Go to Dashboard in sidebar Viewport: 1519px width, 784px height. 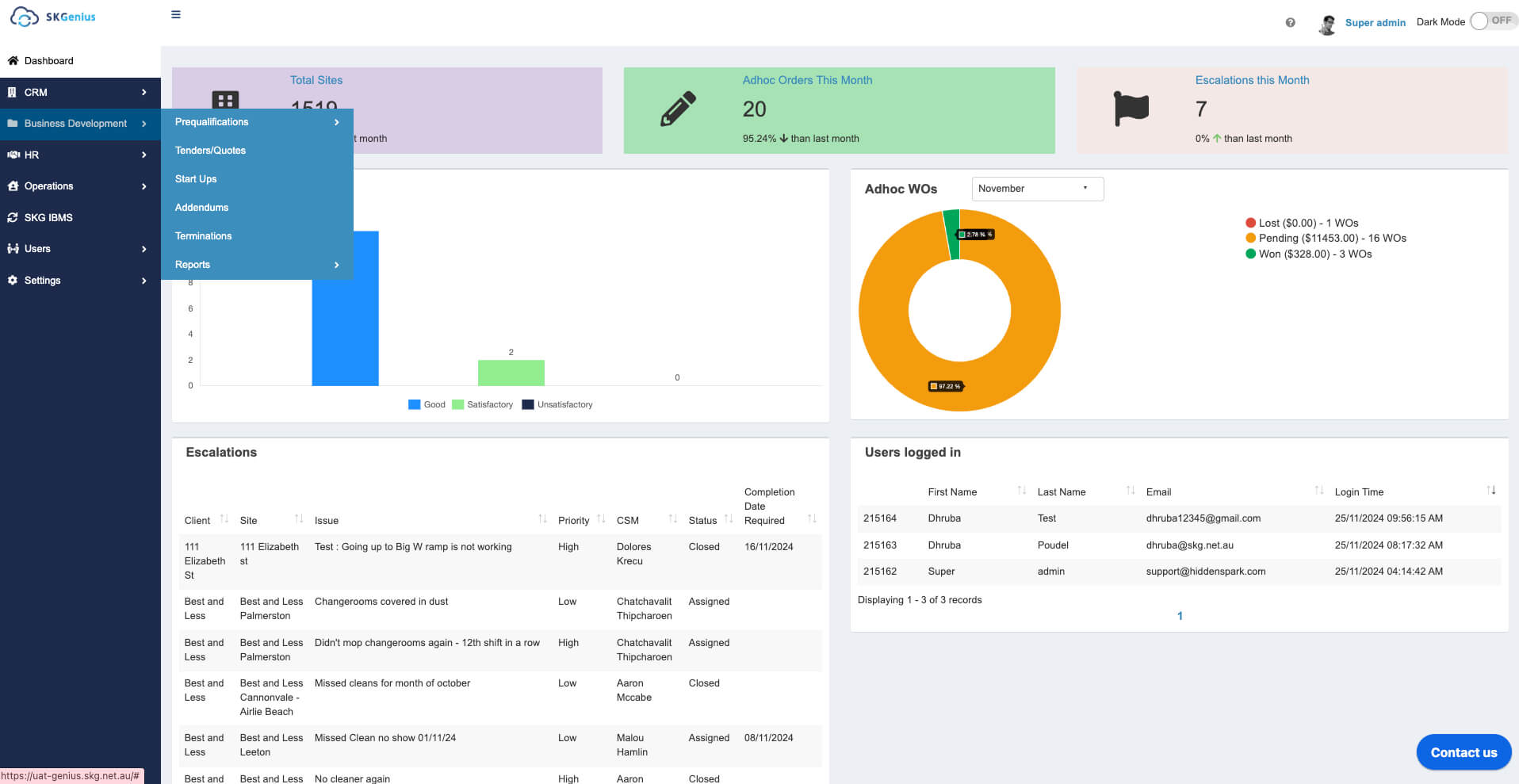click(80, 61)
